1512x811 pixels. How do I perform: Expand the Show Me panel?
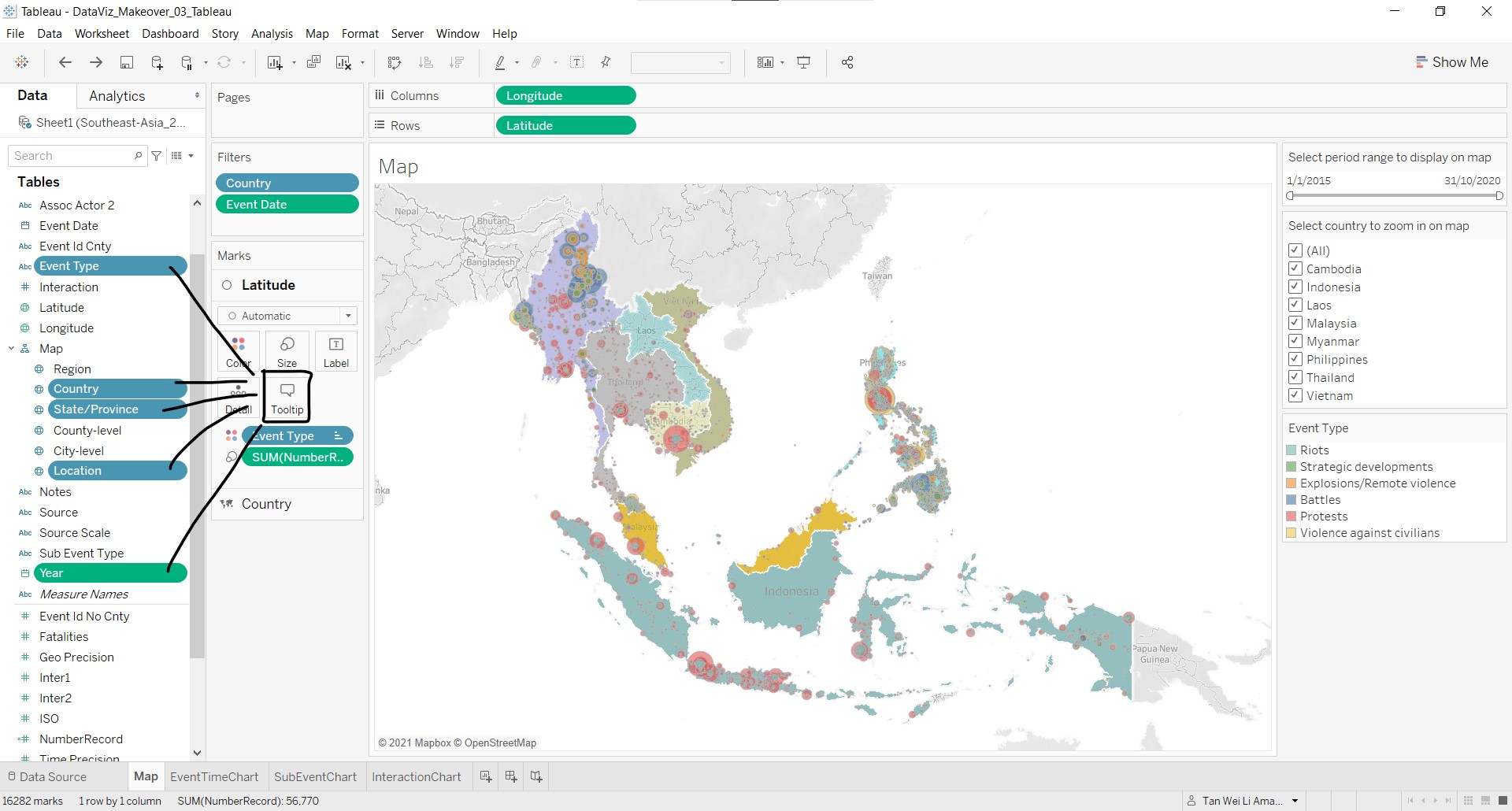point(1451,62)
